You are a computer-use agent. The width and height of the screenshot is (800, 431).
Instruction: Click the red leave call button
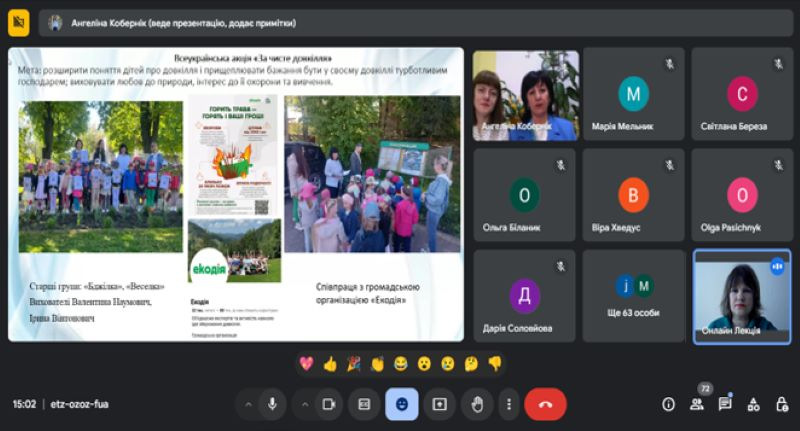(x=545, y=404)
